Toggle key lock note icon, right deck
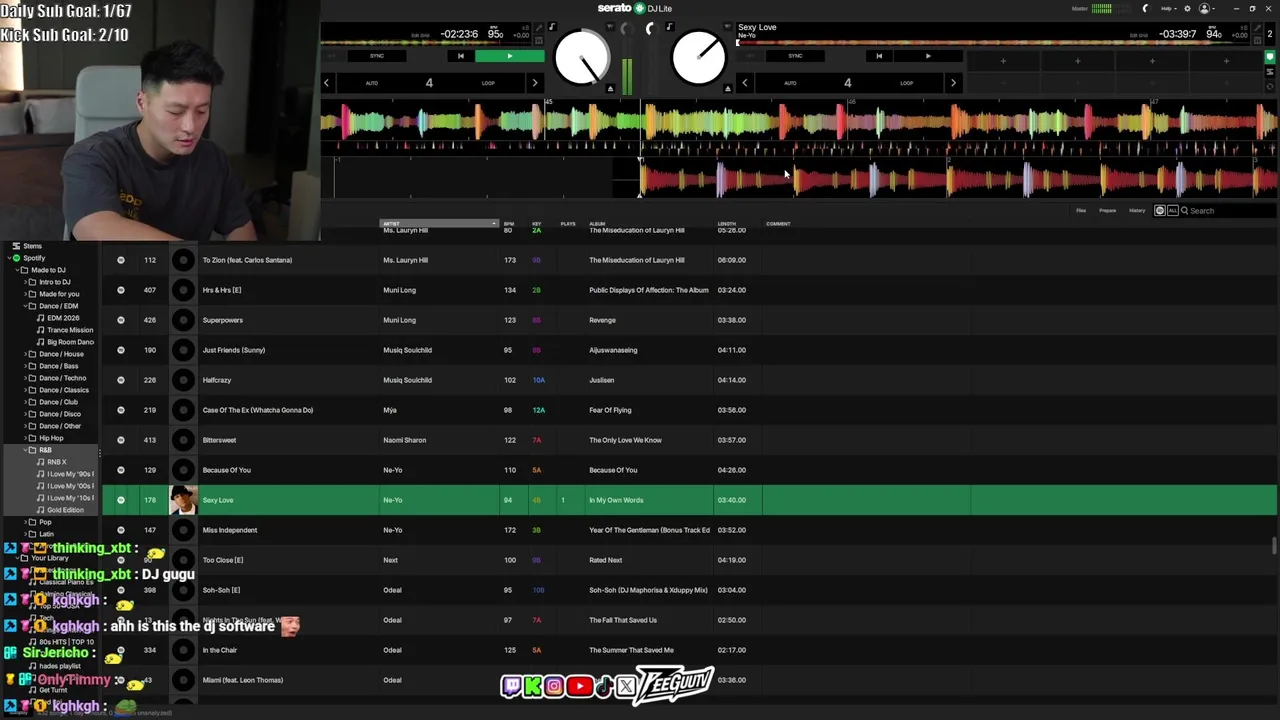This screenshot has width=1280, height=720. [669, 27]
